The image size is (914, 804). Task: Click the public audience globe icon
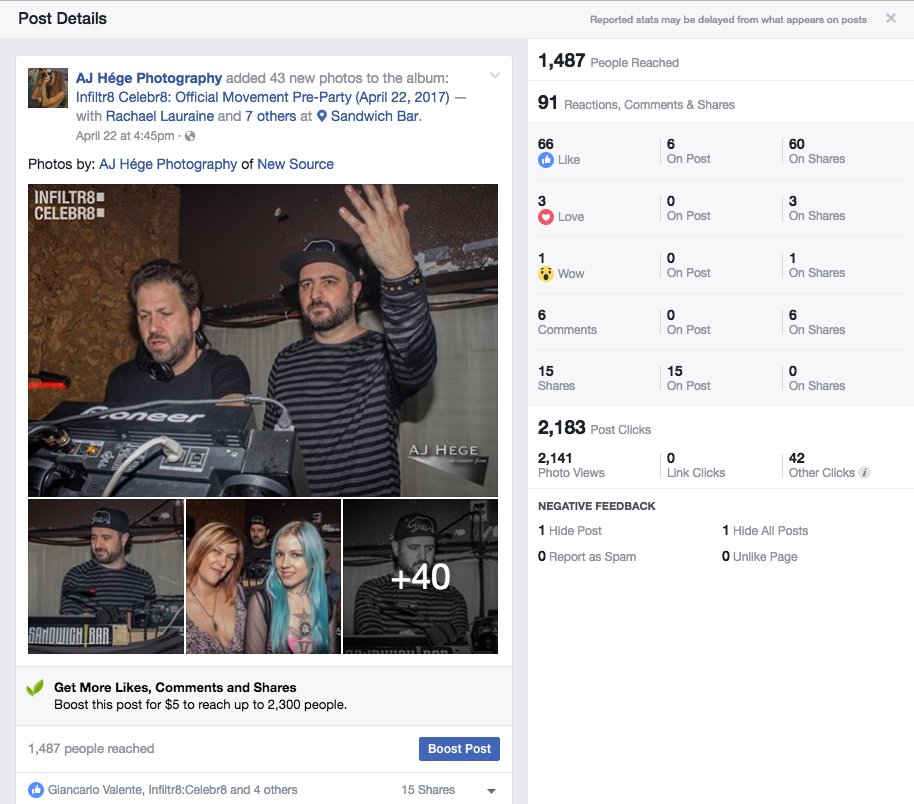point(190,136)
